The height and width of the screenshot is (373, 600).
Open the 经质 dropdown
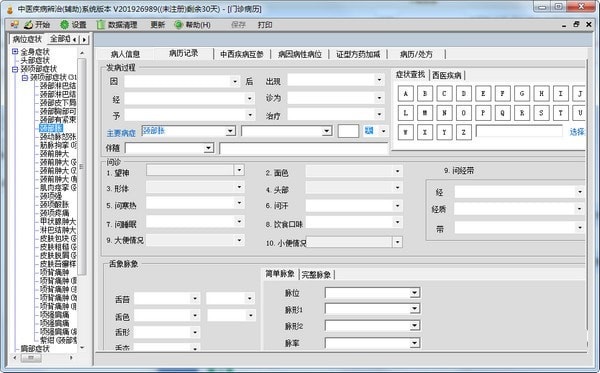(x=580, y=209)
